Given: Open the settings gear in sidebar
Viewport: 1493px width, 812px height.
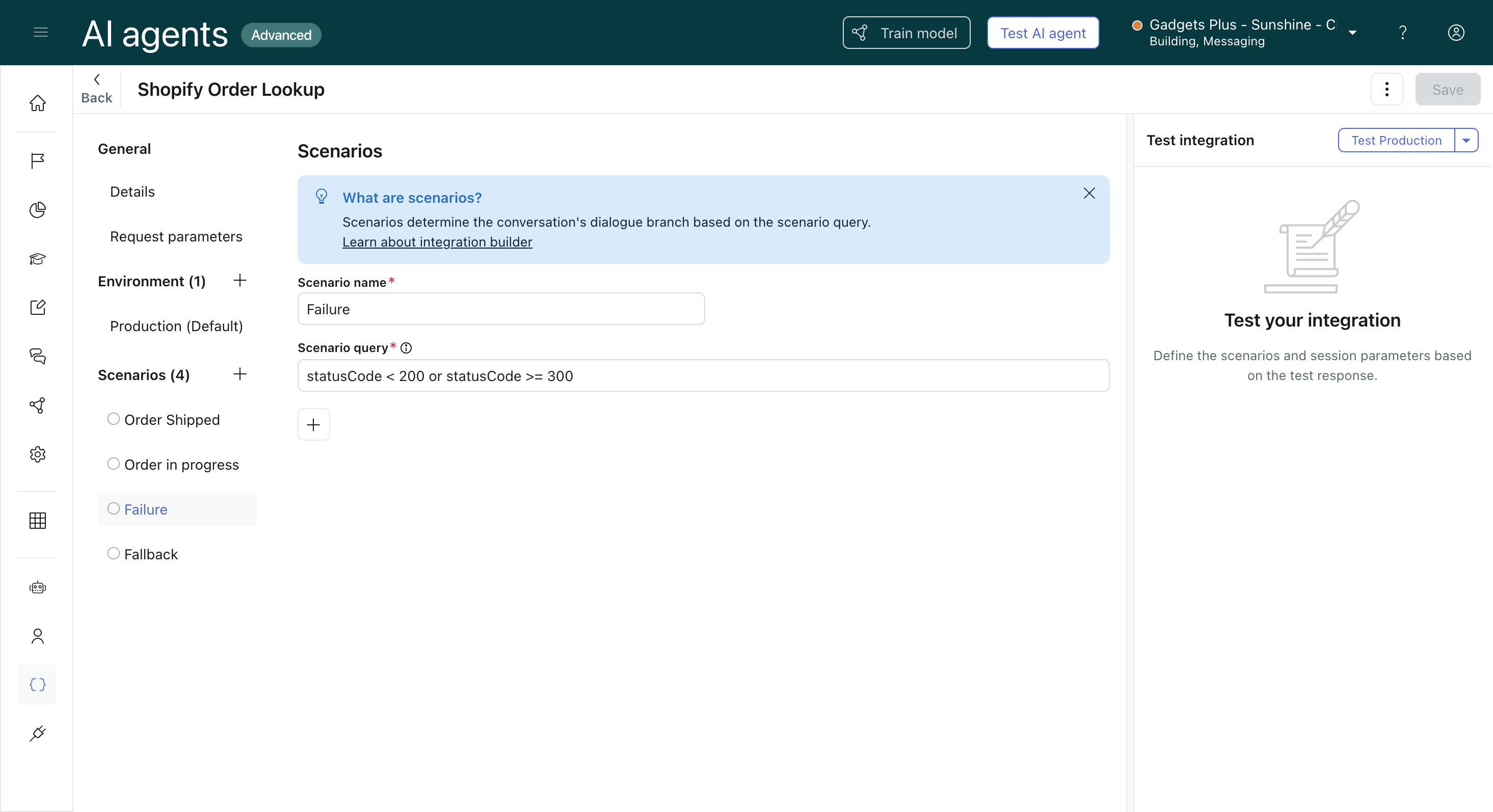Looking at the screenshot, I should pyautogui.click(x=38, y=454).
